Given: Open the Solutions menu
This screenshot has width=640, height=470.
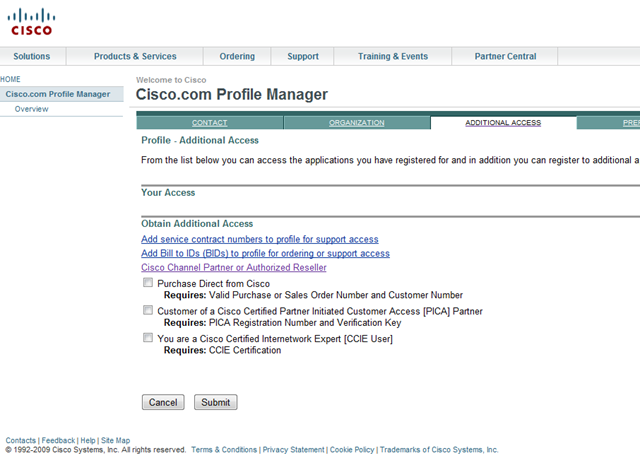Looking at the screenshot, I should (x=31, y=56).
